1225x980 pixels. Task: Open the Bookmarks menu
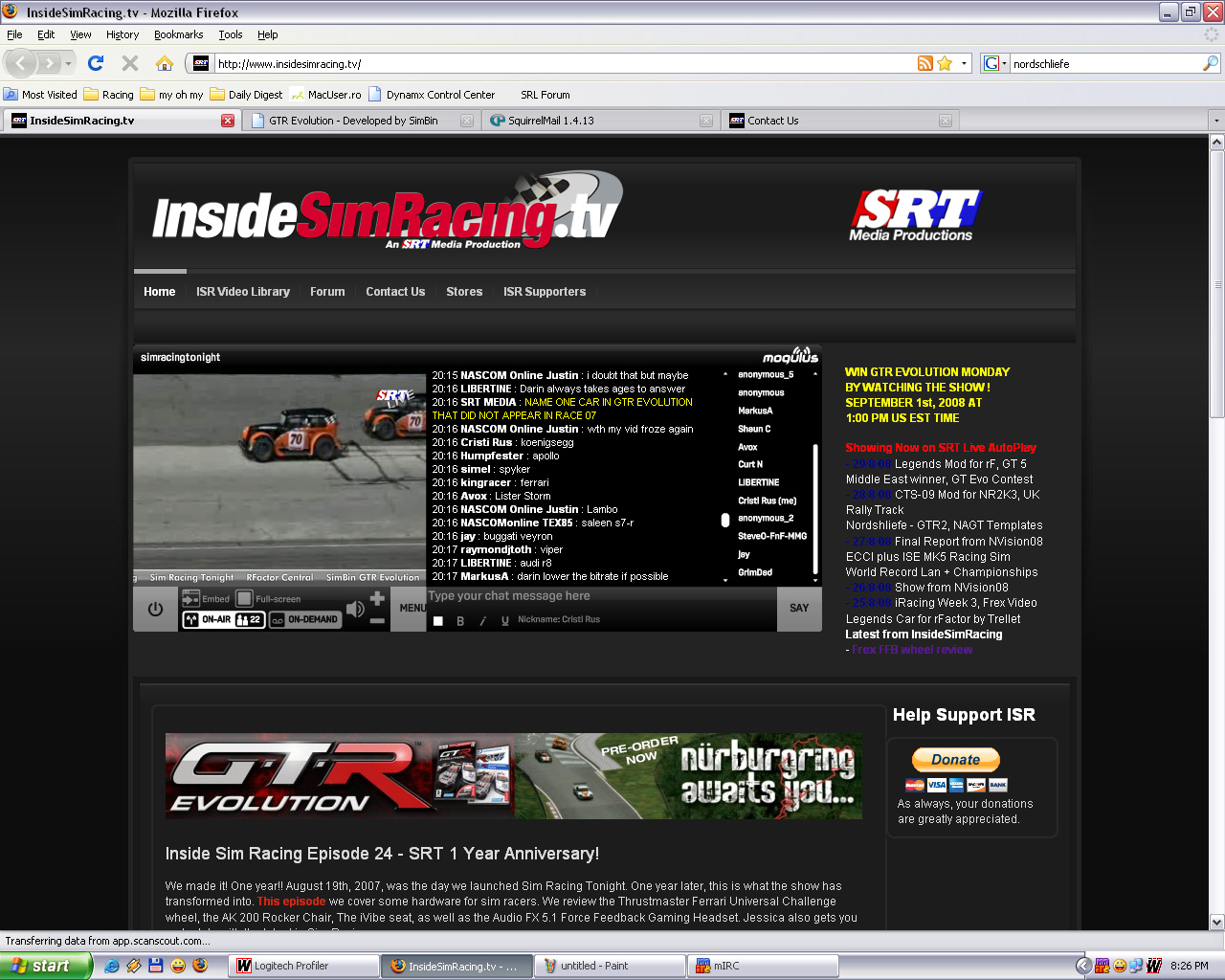coord(179,34)
